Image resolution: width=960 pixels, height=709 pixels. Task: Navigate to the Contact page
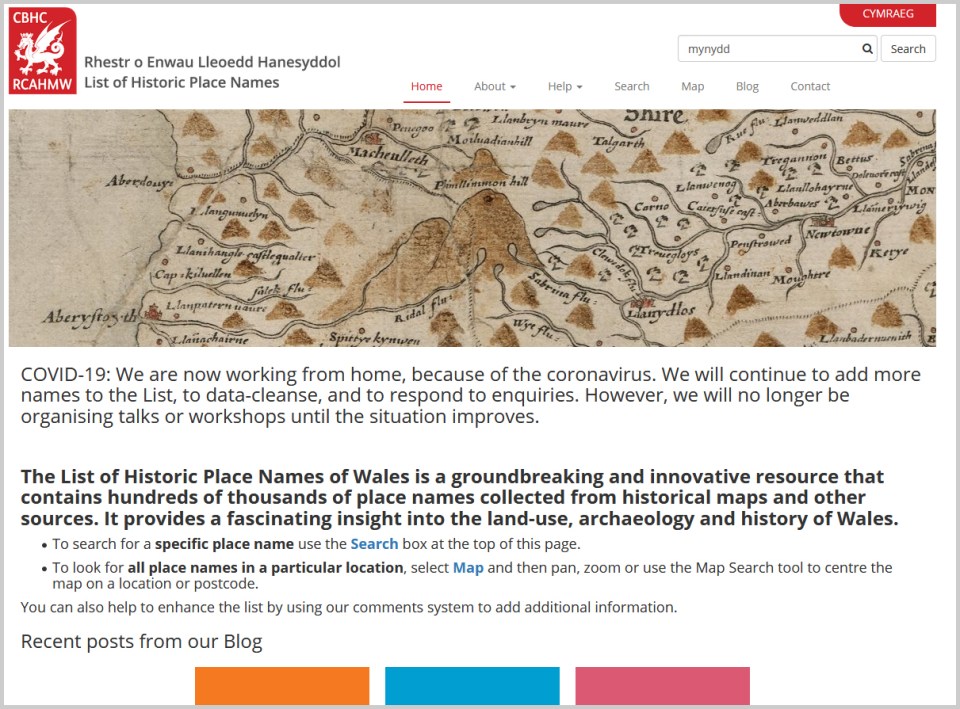coord(810,86)
